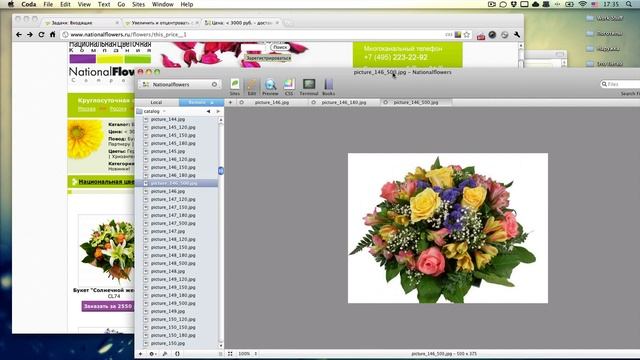
Task: Click the website bouquet thumbnail in Chrome
Action: click(107, 250)
